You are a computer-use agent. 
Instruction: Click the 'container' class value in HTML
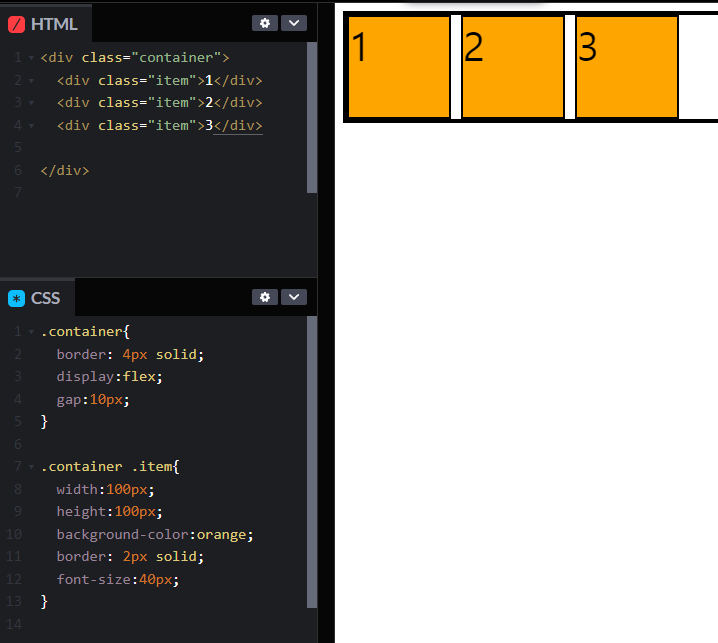click(x=176, y=58)
